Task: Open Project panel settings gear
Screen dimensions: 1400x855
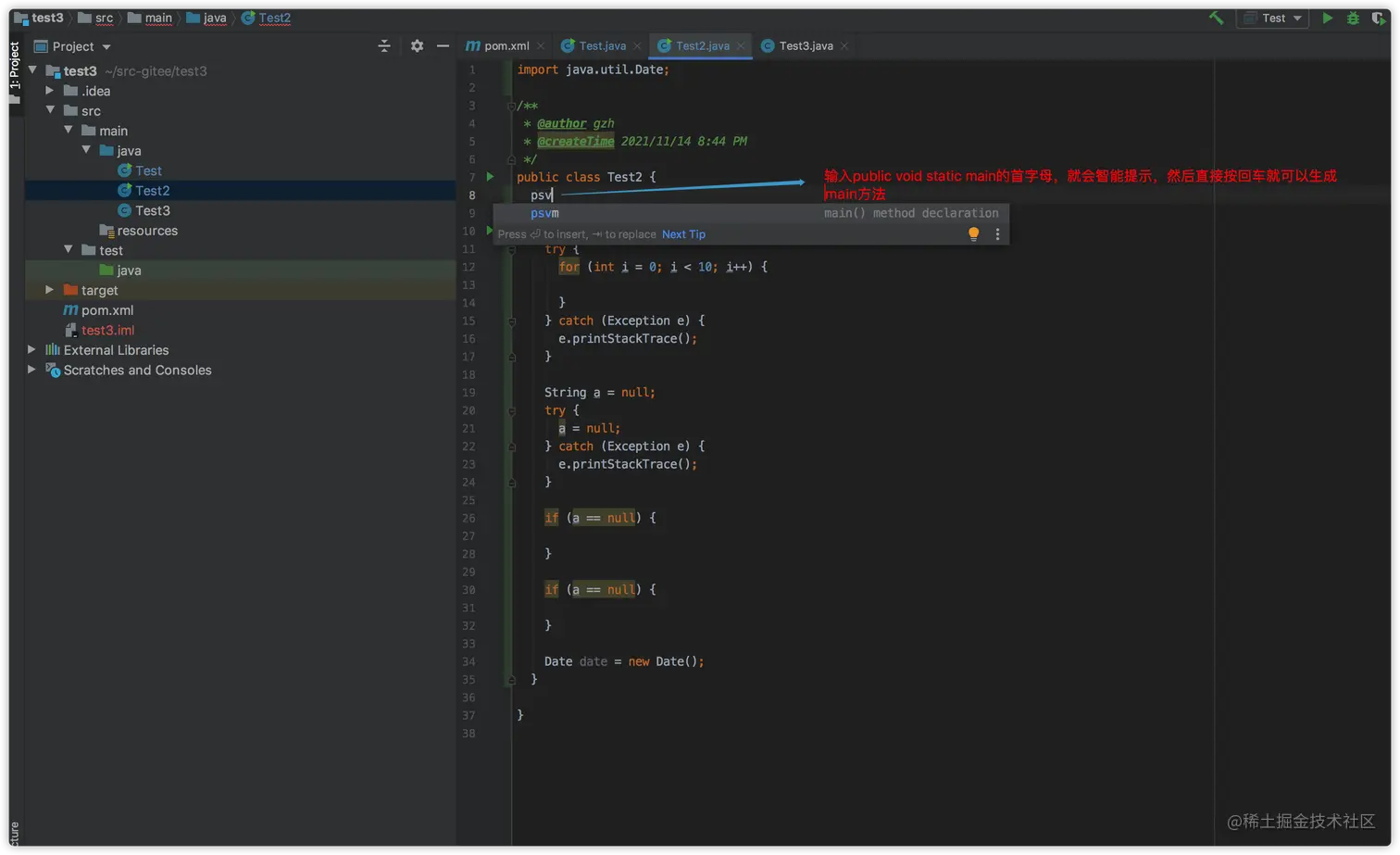Action: click(417, 46)
